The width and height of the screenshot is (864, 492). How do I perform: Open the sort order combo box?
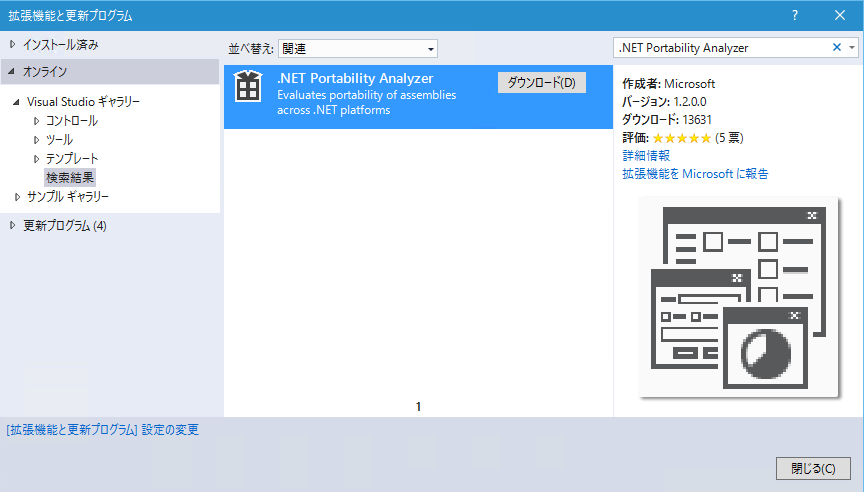coord(358,49)
